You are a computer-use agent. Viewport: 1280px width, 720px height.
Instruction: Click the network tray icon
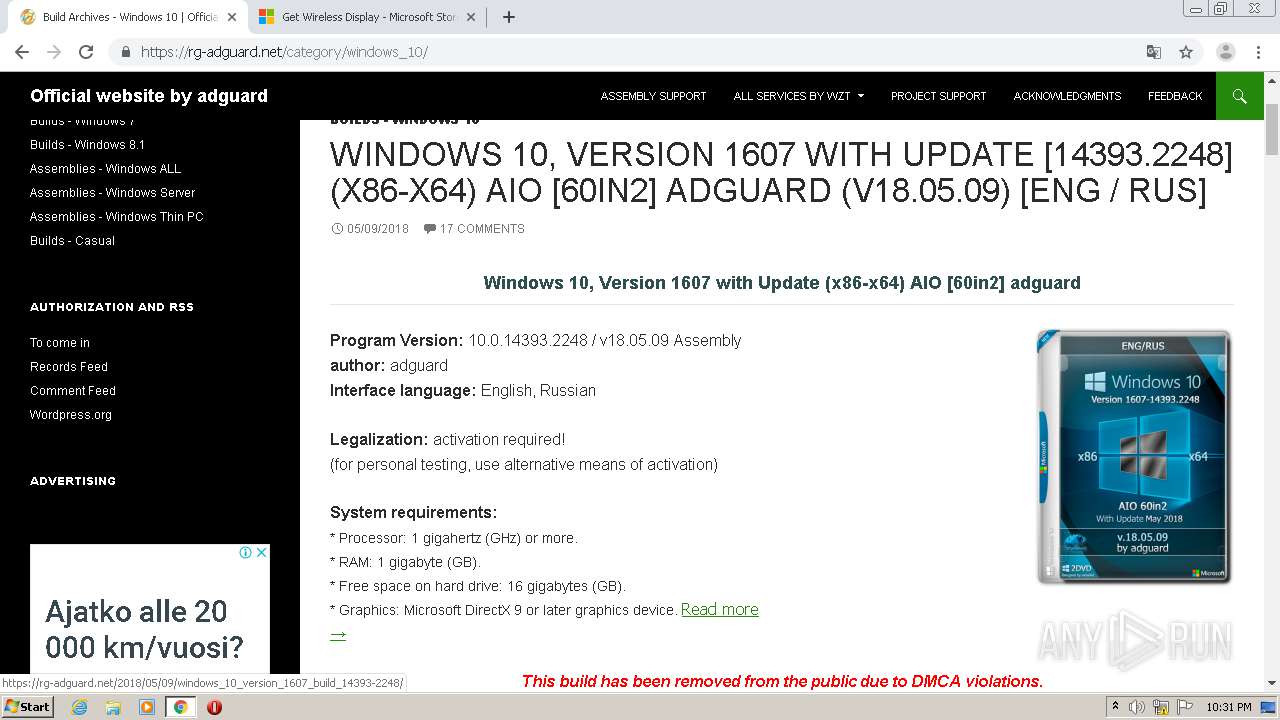pyautogui.click(x=1161, y=707)
